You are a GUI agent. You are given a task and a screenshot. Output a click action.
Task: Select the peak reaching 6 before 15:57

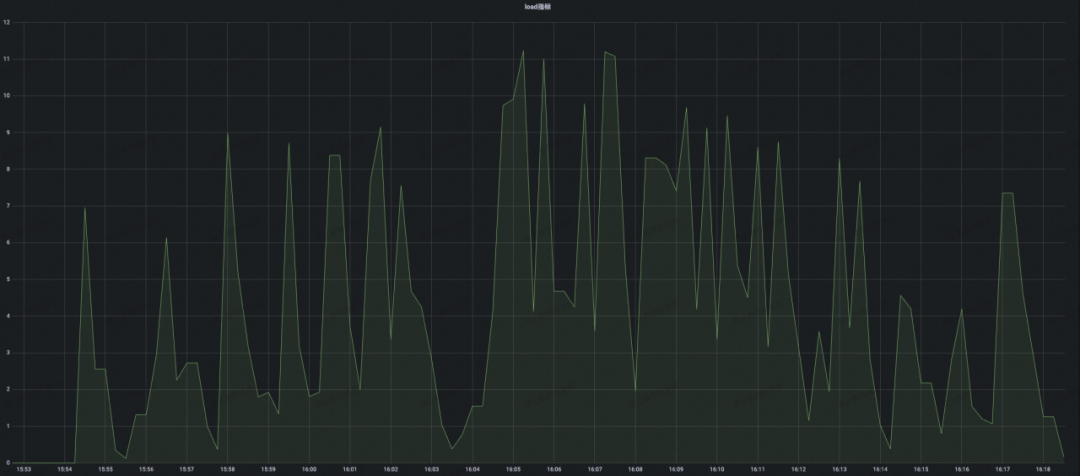[x=166, y=239]
